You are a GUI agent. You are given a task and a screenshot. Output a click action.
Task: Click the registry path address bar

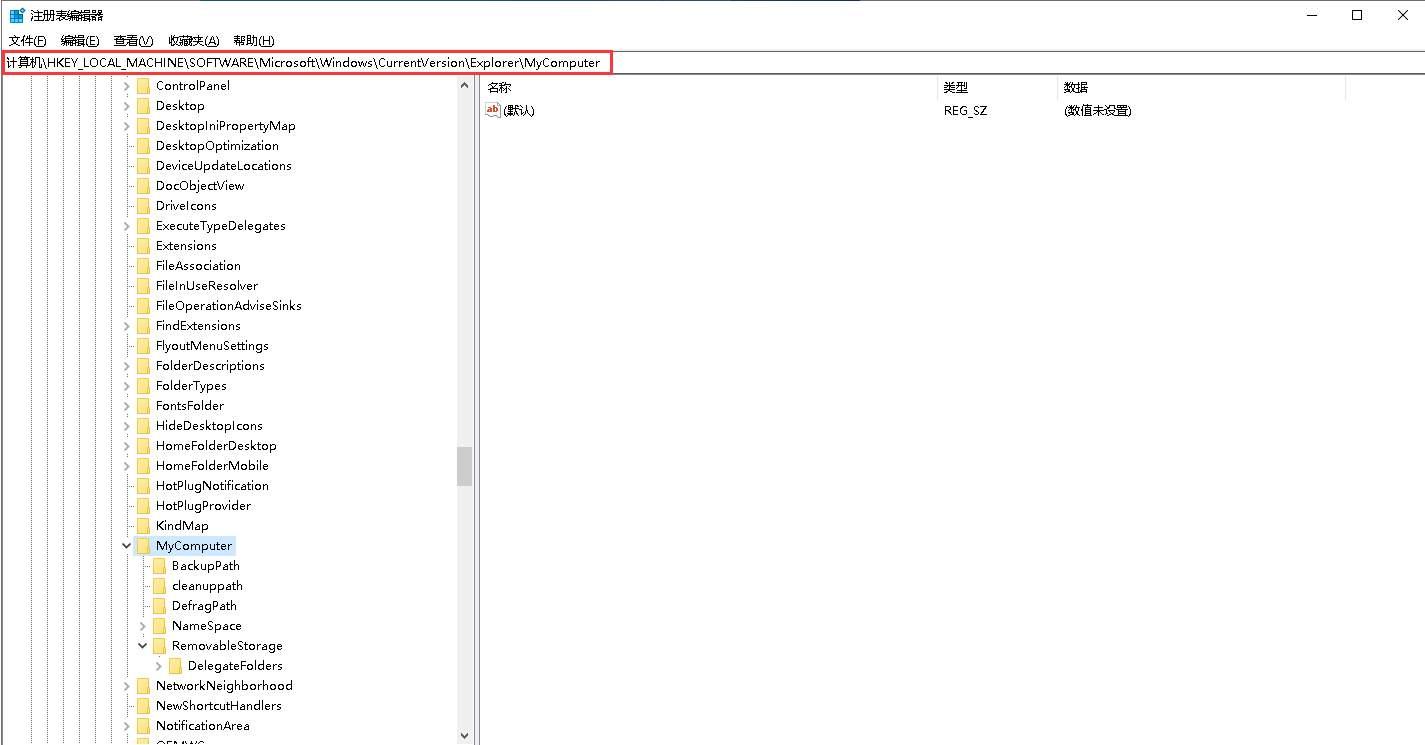[x=712, y=62]
